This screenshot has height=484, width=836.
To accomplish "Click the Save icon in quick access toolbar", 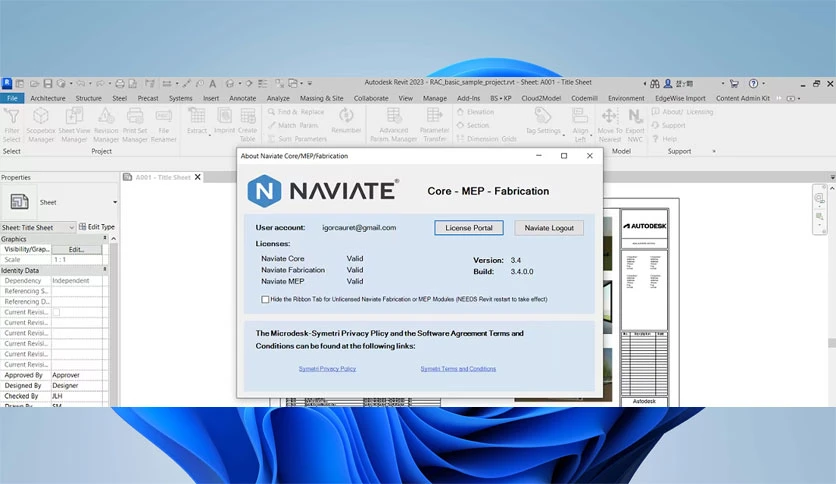I will point(48,84).
